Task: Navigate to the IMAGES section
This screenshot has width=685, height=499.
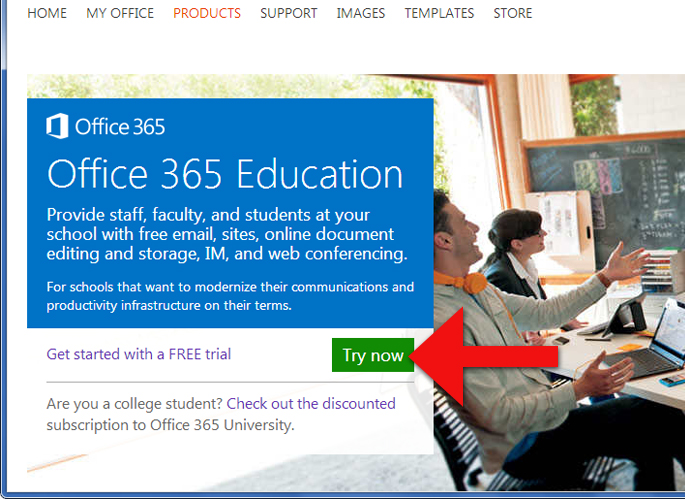Action: pos(361,13)
